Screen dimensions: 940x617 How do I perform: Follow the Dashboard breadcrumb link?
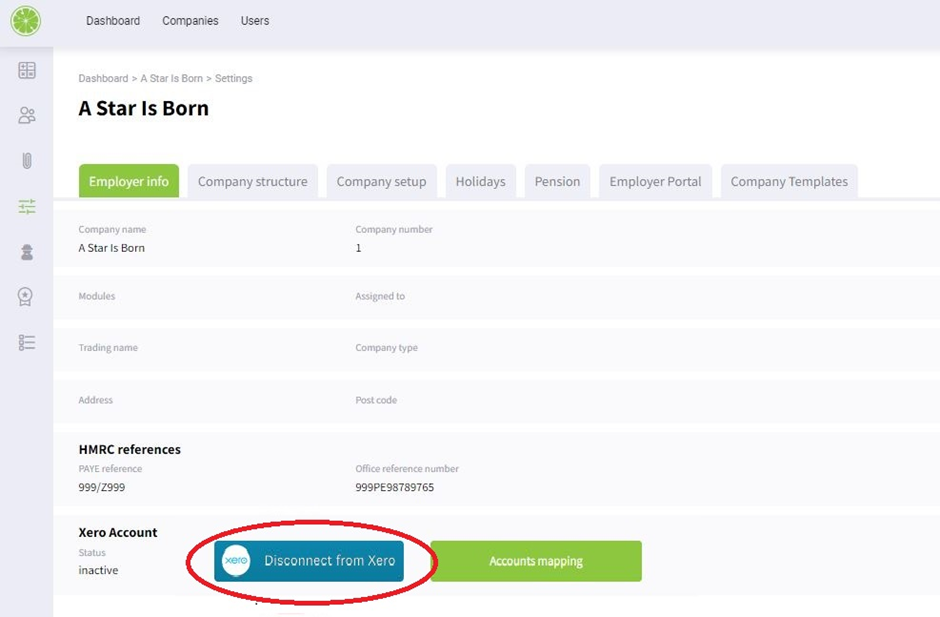[x=103, y=79]
